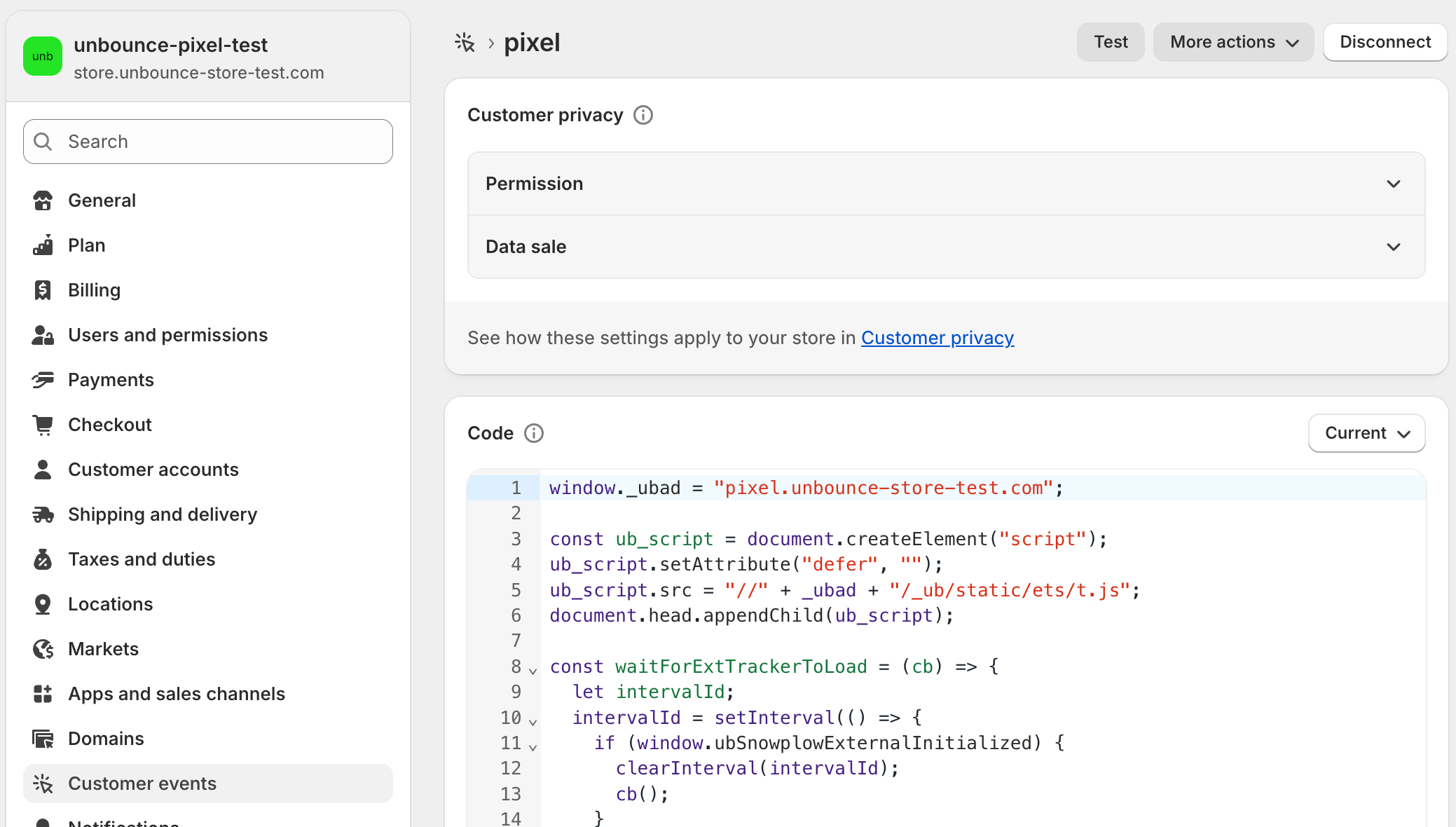1456x827 pixels.
Task: Click the store.unbounce-store-test.com domain text
Action: 199,73
